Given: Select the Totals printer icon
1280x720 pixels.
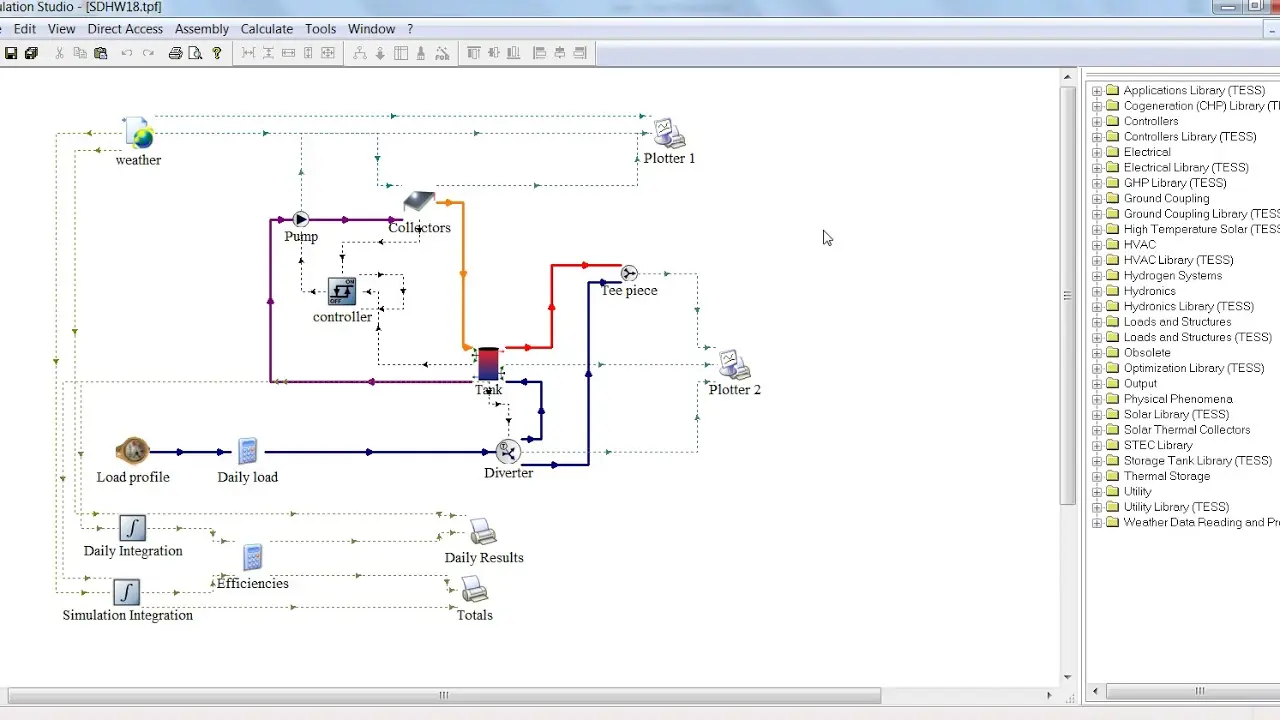Looking at the screenshot, I should (x=474, y=590).
